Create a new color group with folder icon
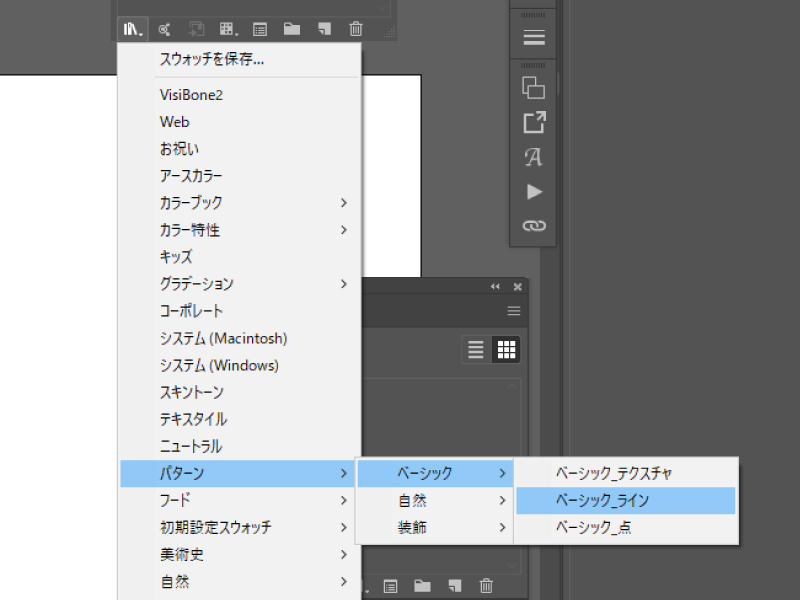The height and width of the screenshot is (600, 800). point(291,29)
